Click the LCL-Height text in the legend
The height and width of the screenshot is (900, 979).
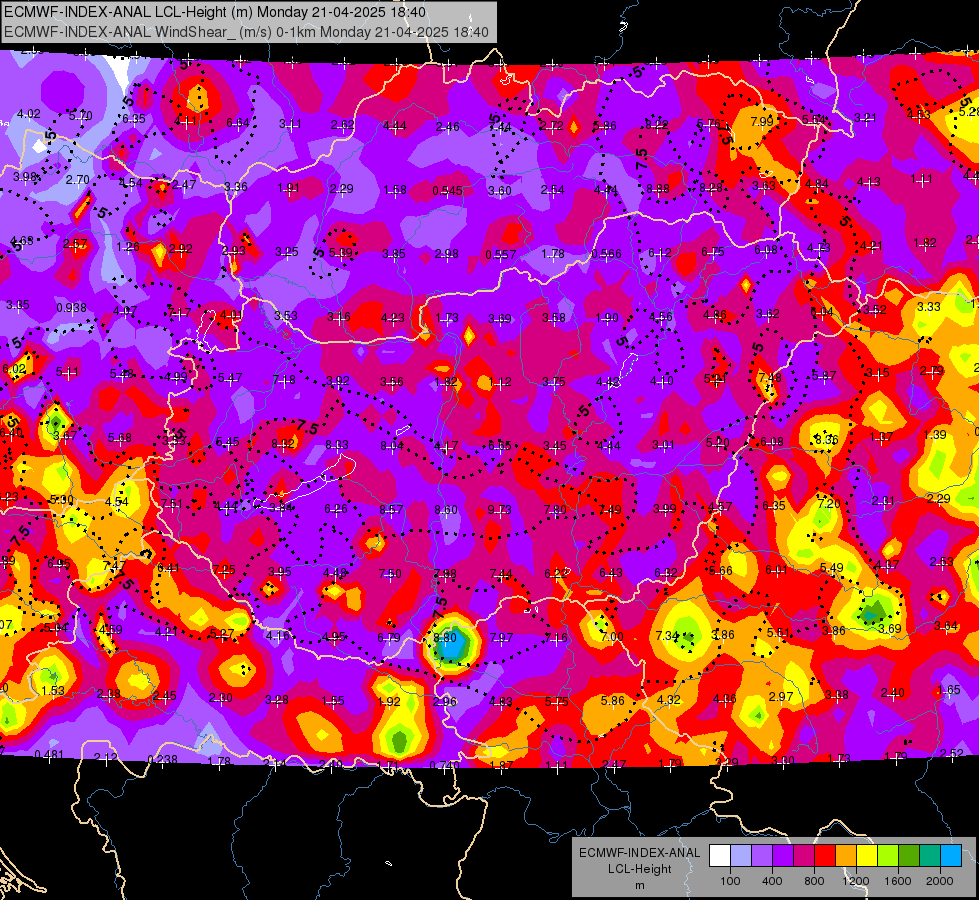(x=639, y=869)
